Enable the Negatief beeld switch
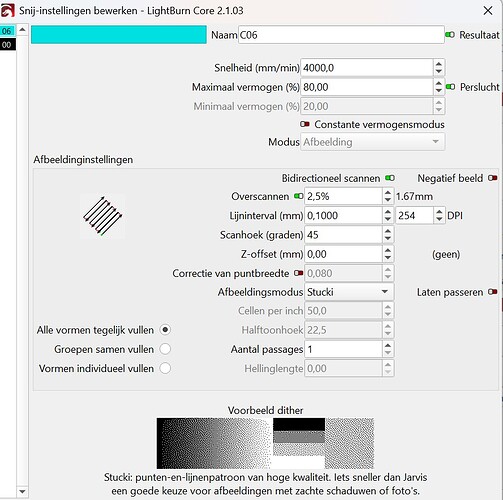The width and height of the screenshot is (503, 500). (493, 178)
